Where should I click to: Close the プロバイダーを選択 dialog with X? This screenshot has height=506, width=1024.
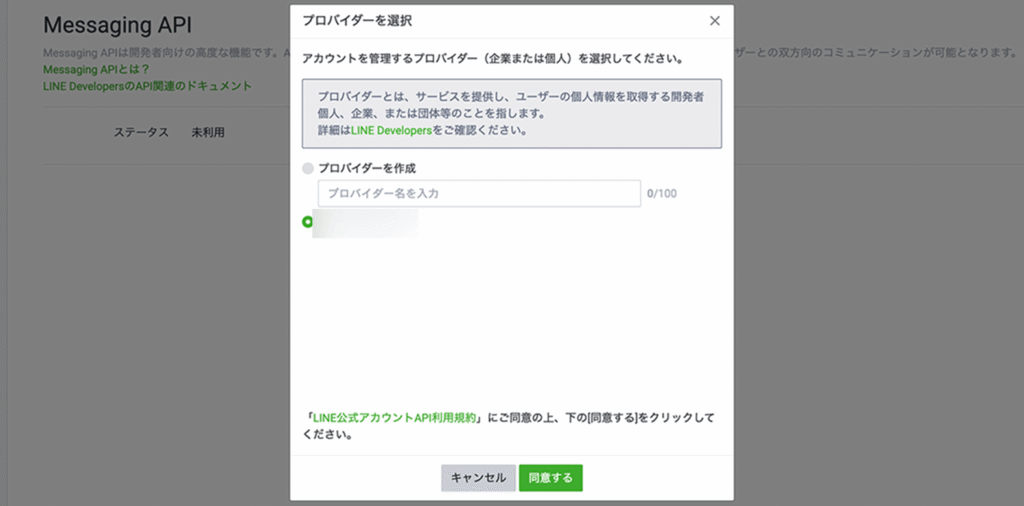(x=714, y=21)
